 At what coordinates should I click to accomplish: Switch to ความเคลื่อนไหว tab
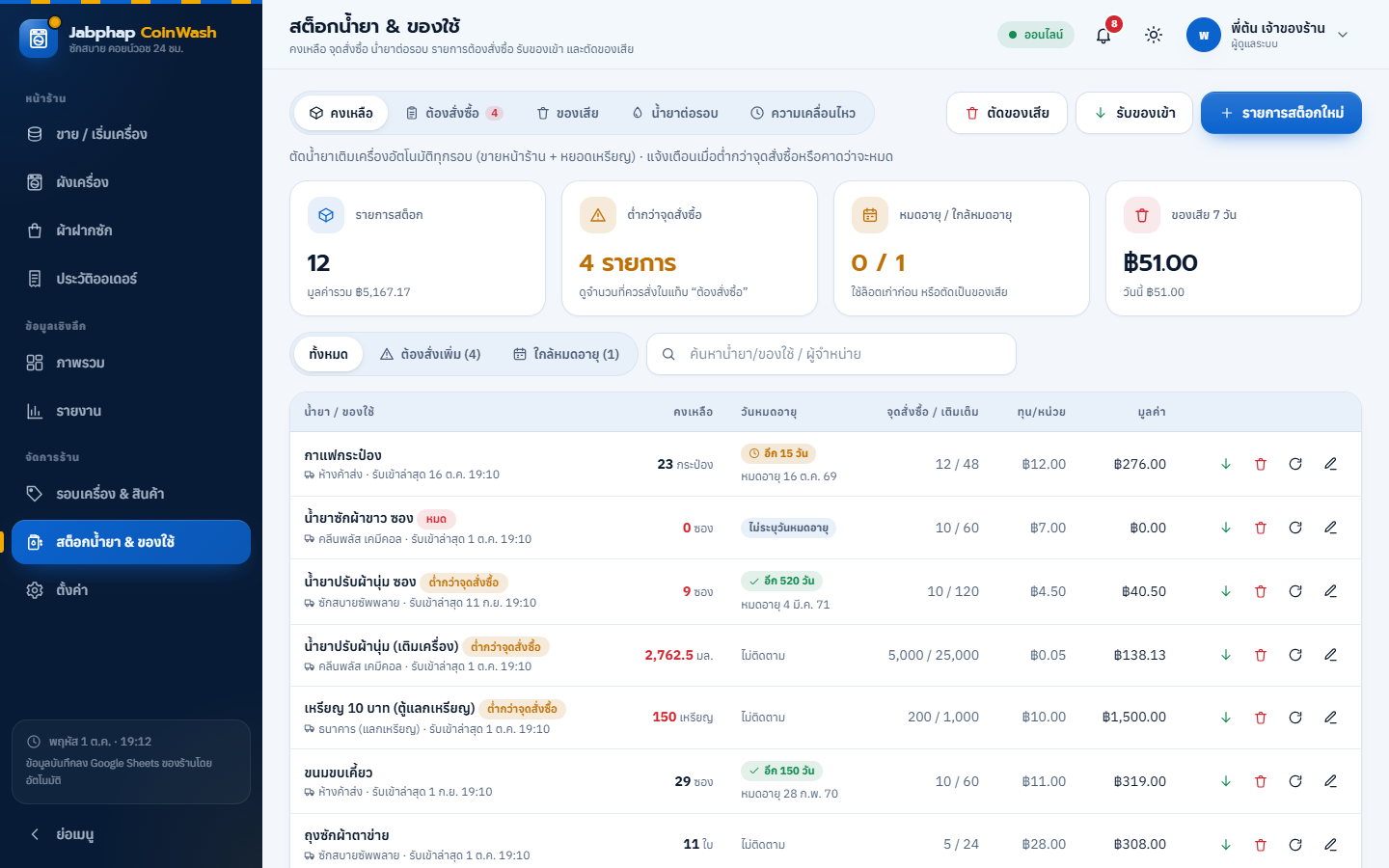[x=803, y=113]
